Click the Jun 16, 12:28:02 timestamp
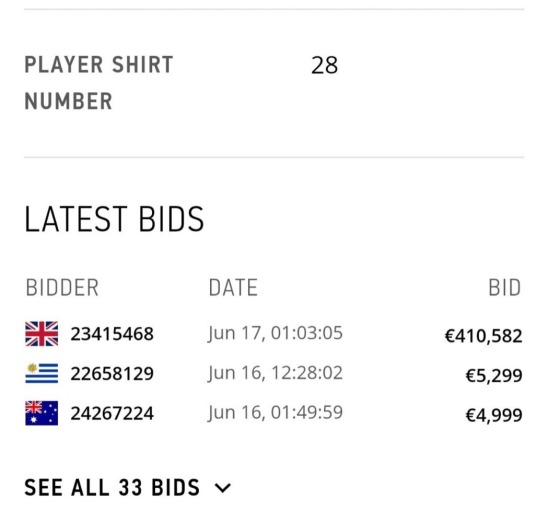 click(x=275, y=373)
